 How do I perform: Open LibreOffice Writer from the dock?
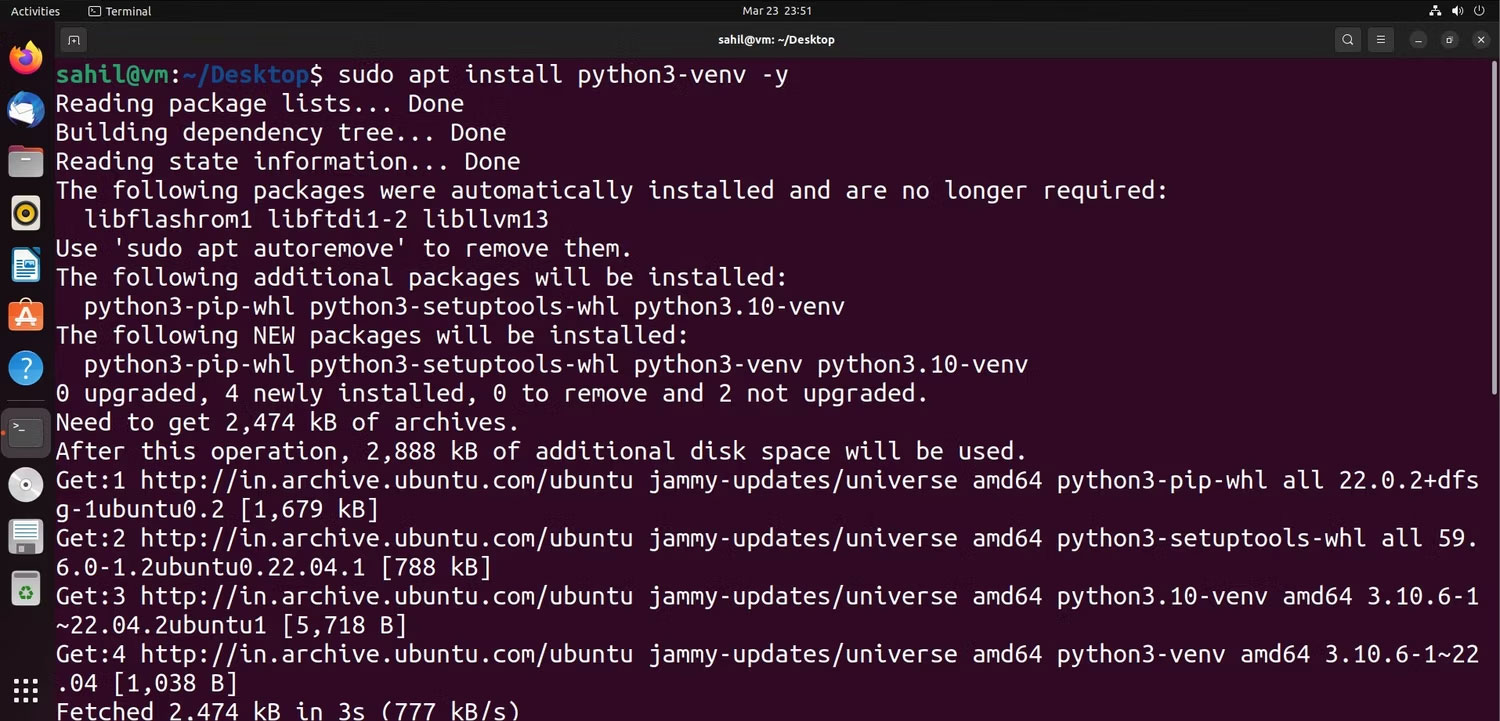tap(26, 265)
